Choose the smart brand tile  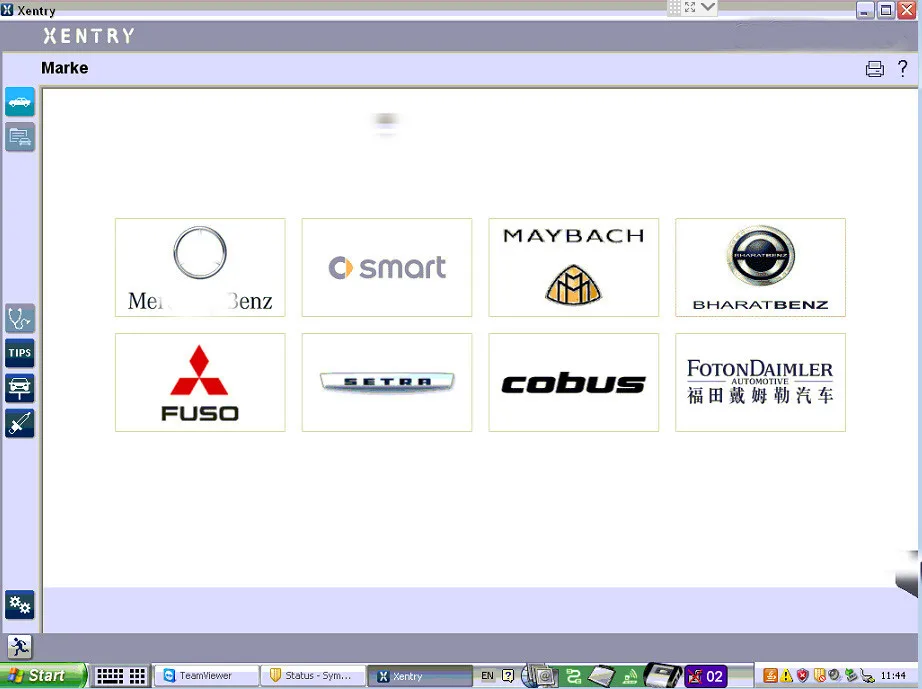[x=387, y=267]
